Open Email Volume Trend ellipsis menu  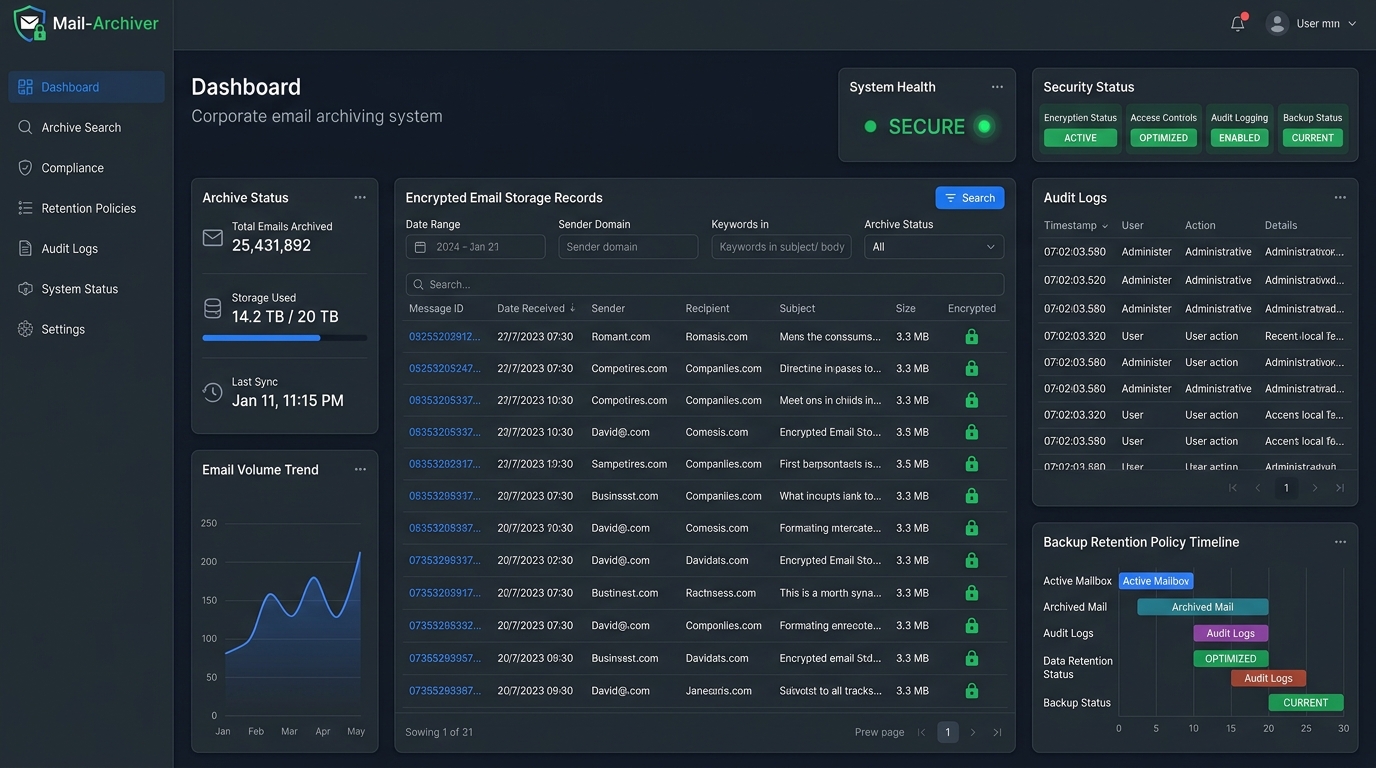coord(360,470)
